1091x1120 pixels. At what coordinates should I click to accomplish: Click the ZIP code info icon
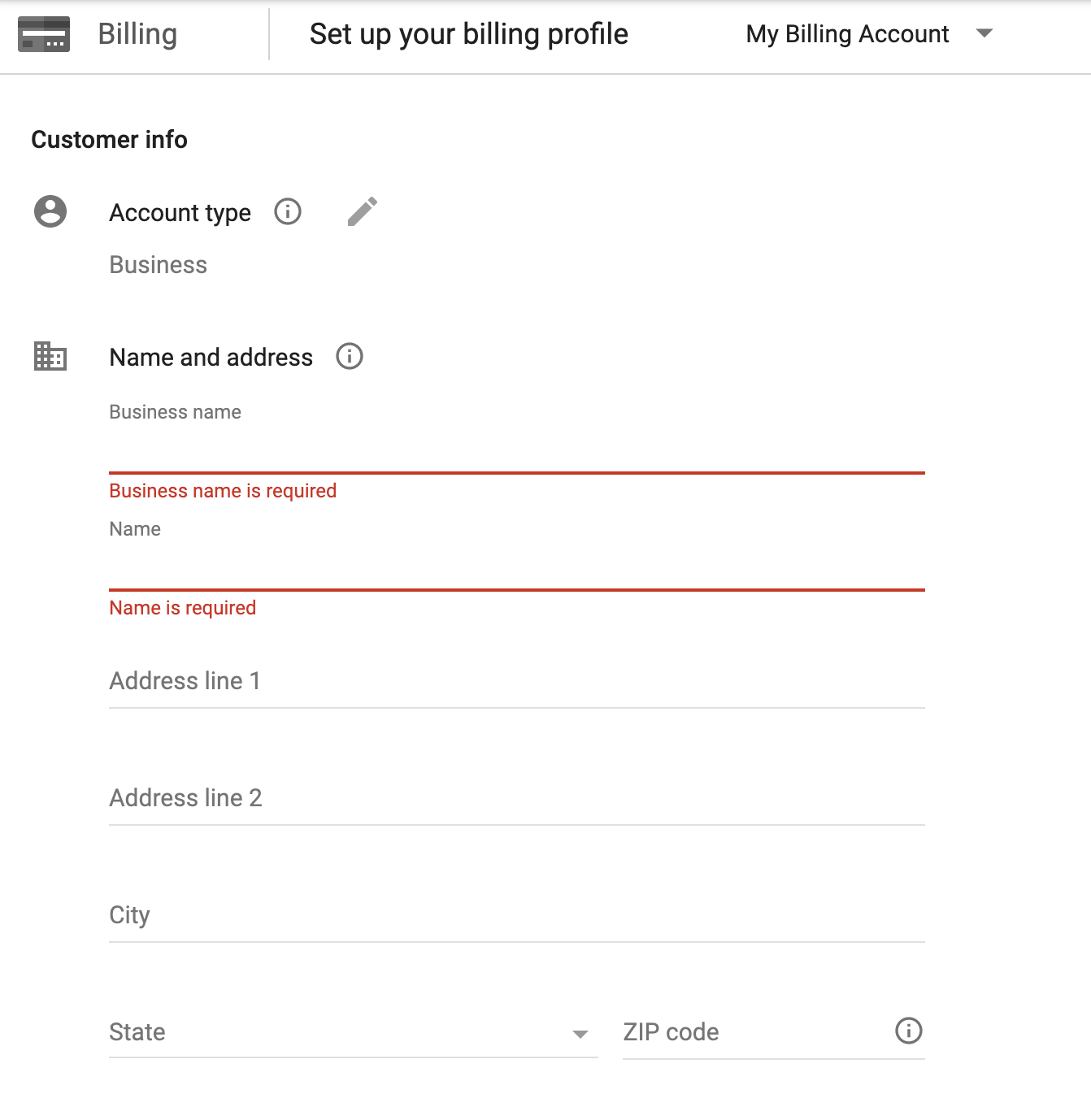tap(908, 1031)
